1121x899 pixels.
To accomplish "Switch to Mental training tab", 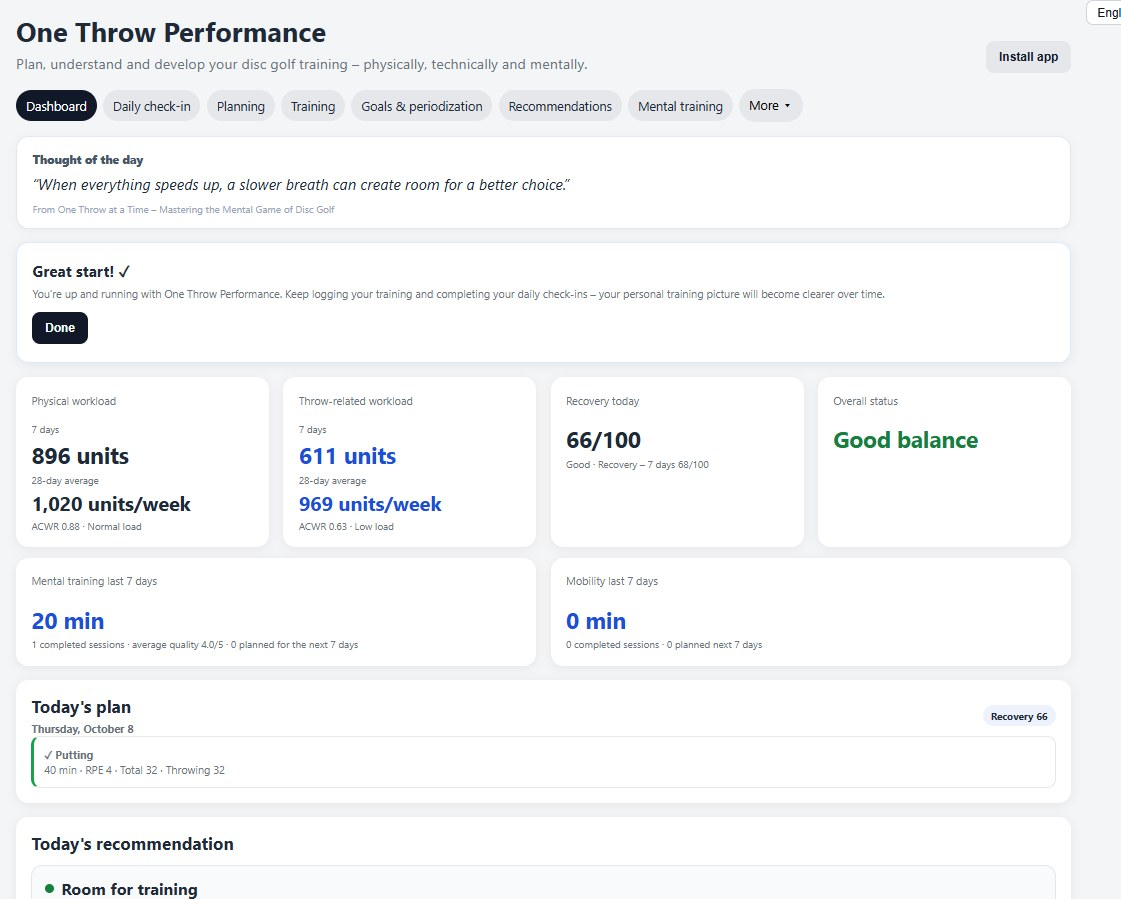I will 681,106.
